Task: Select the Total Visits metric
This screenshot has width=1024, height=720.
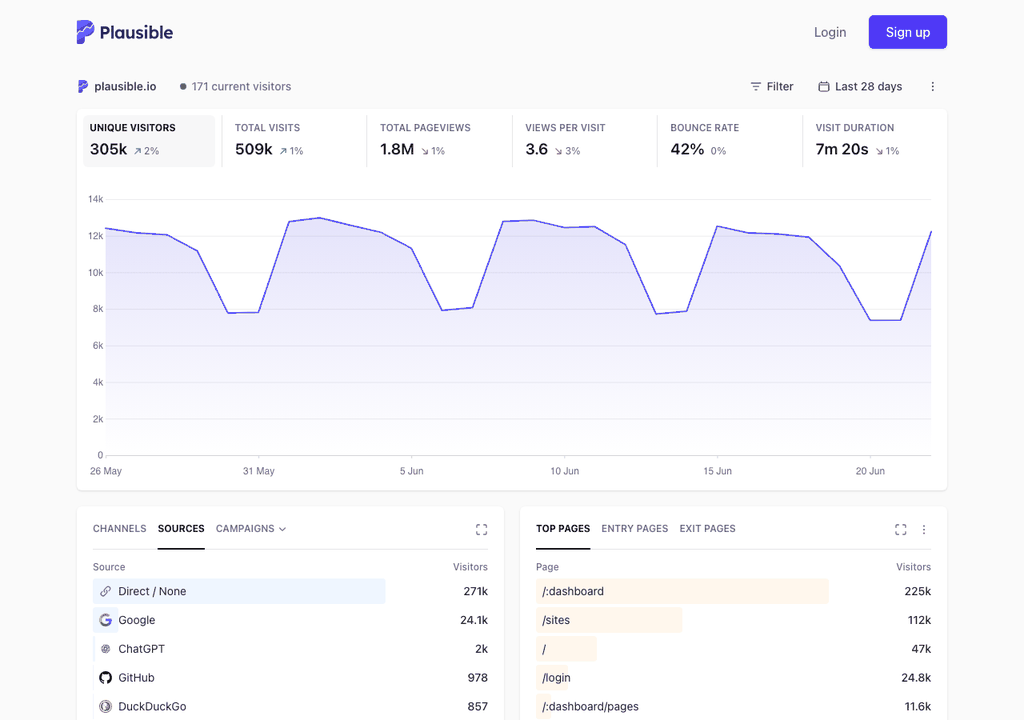Action: pyautogui.click(x=295, y=141)
